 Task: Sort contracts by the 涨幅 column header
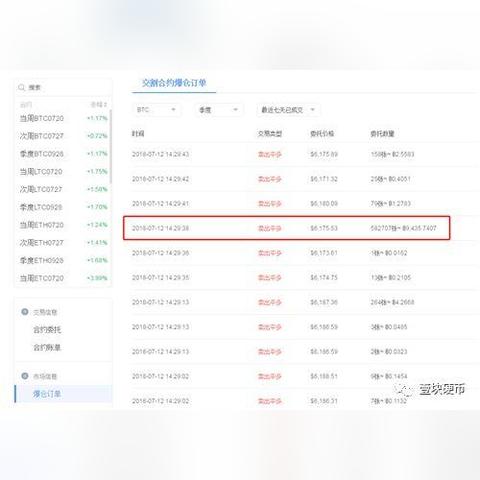(98, 105)
